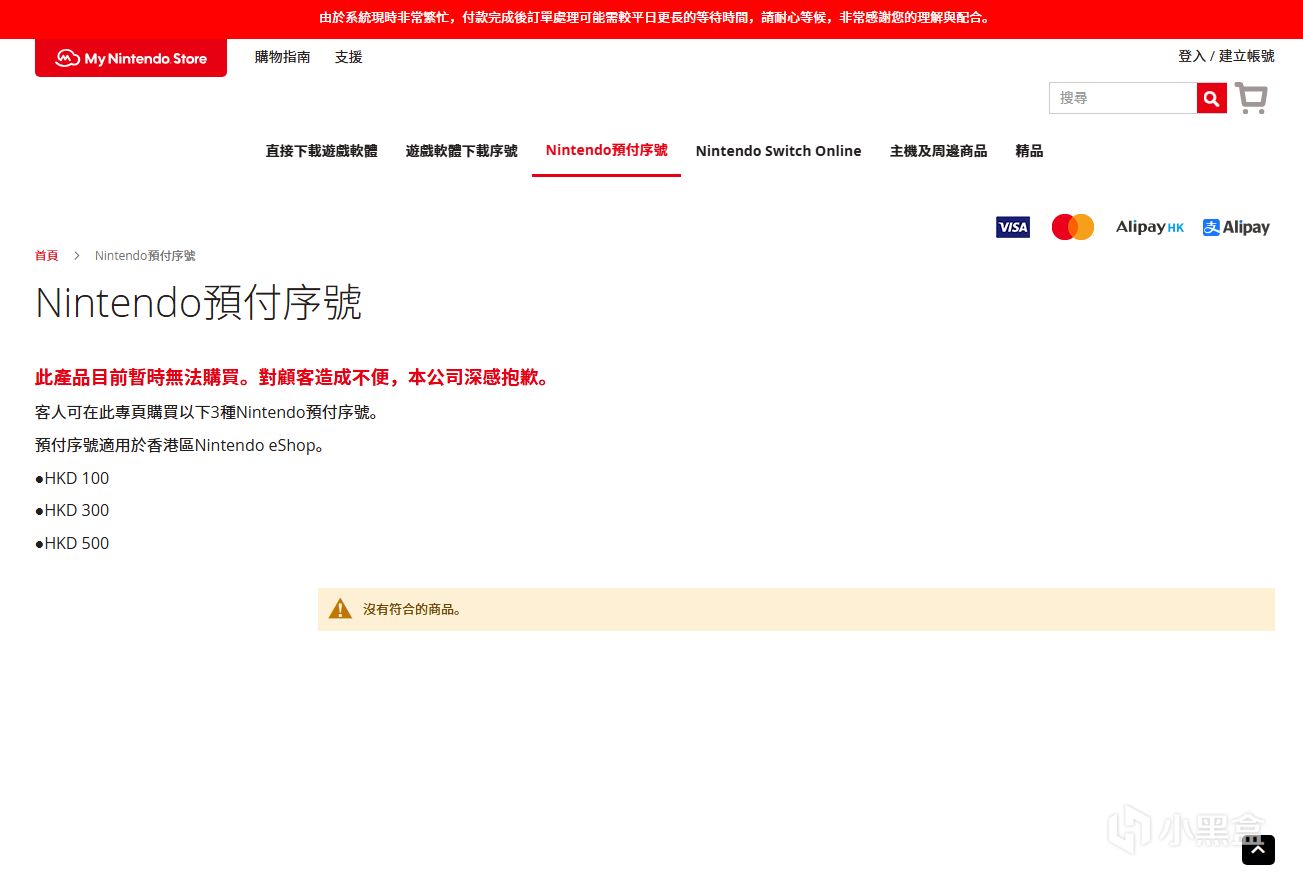Select the Nintendo預付序號 nav tab
The width and height of the screenshot is (1303, 876).
[606, 150]
